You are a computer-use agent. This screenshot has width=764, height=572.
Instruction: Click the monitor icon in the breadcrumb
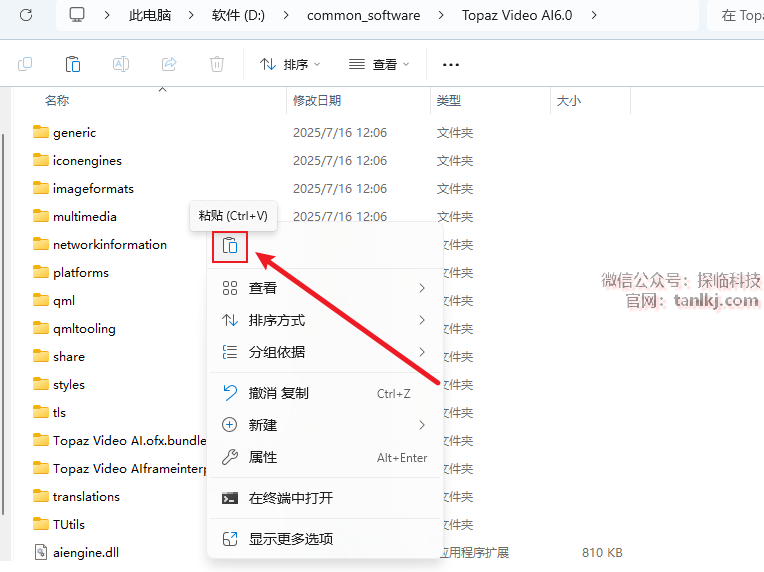[77, 15]
